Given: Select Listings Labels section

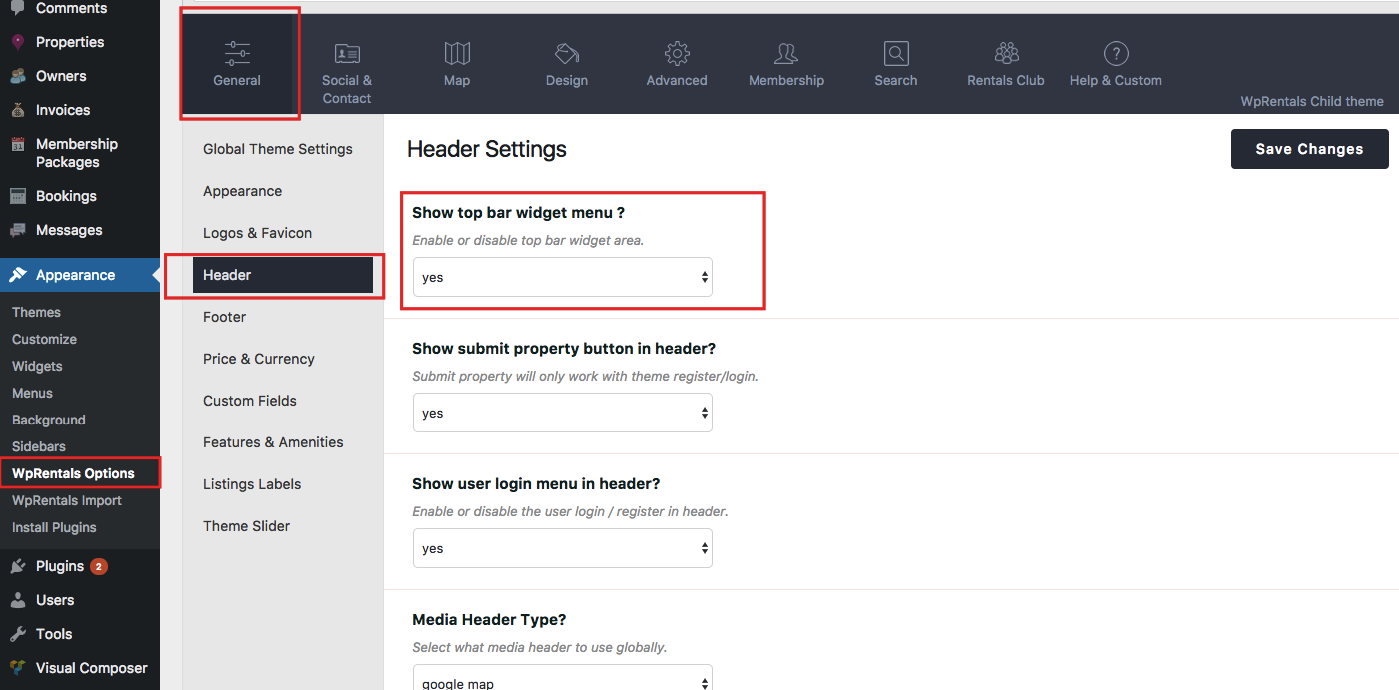Looking at the screenshot, I should [252, 484].
